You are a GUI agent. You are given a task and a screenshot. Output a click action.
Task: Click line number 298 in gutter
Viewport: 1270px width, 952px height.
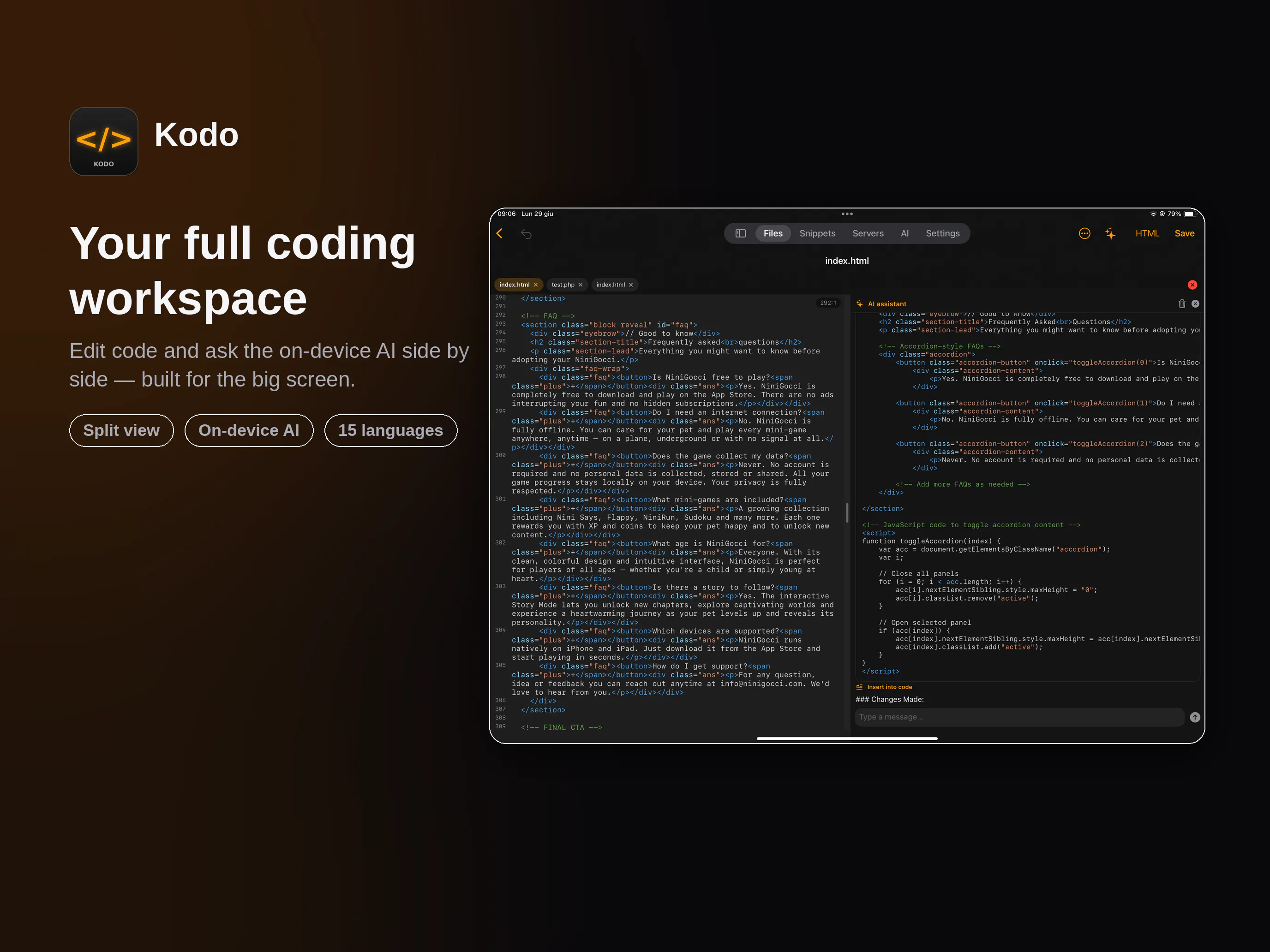pos(500,376)
